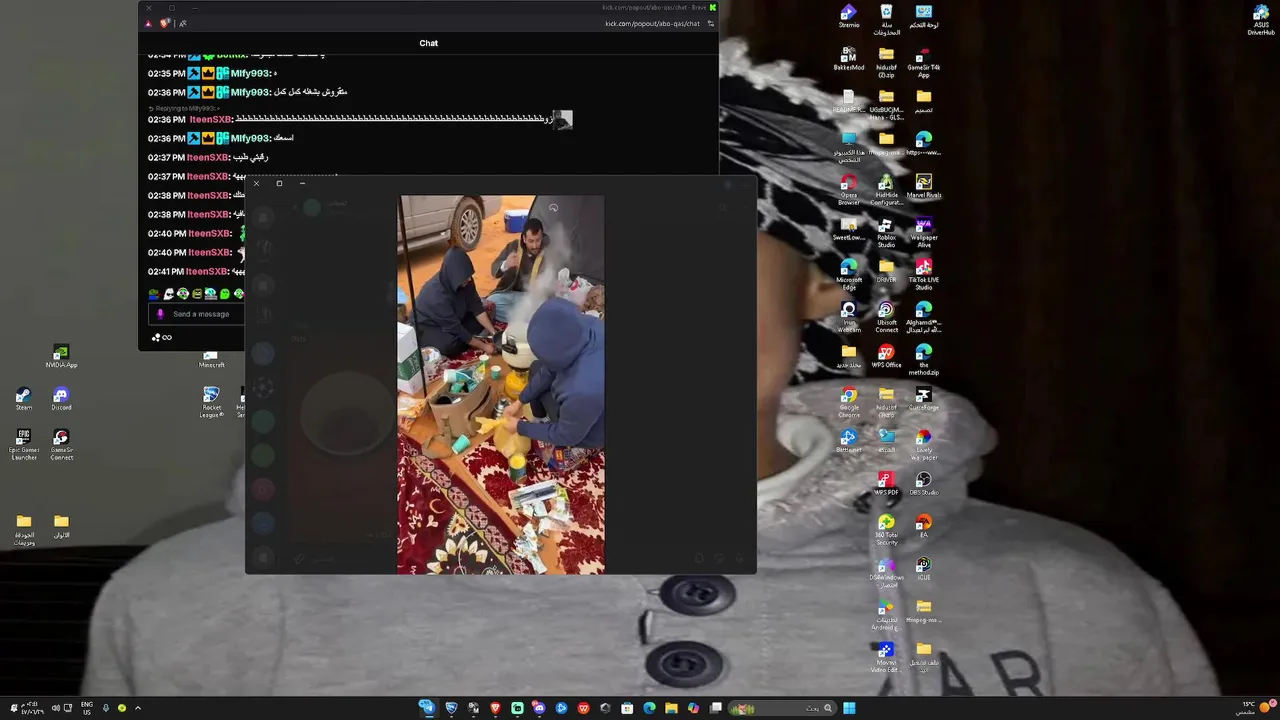Viewport: 1280px width, 720px height.
Task: Open the Lively Wallpaper shortcut
Action: click(923, 445)
